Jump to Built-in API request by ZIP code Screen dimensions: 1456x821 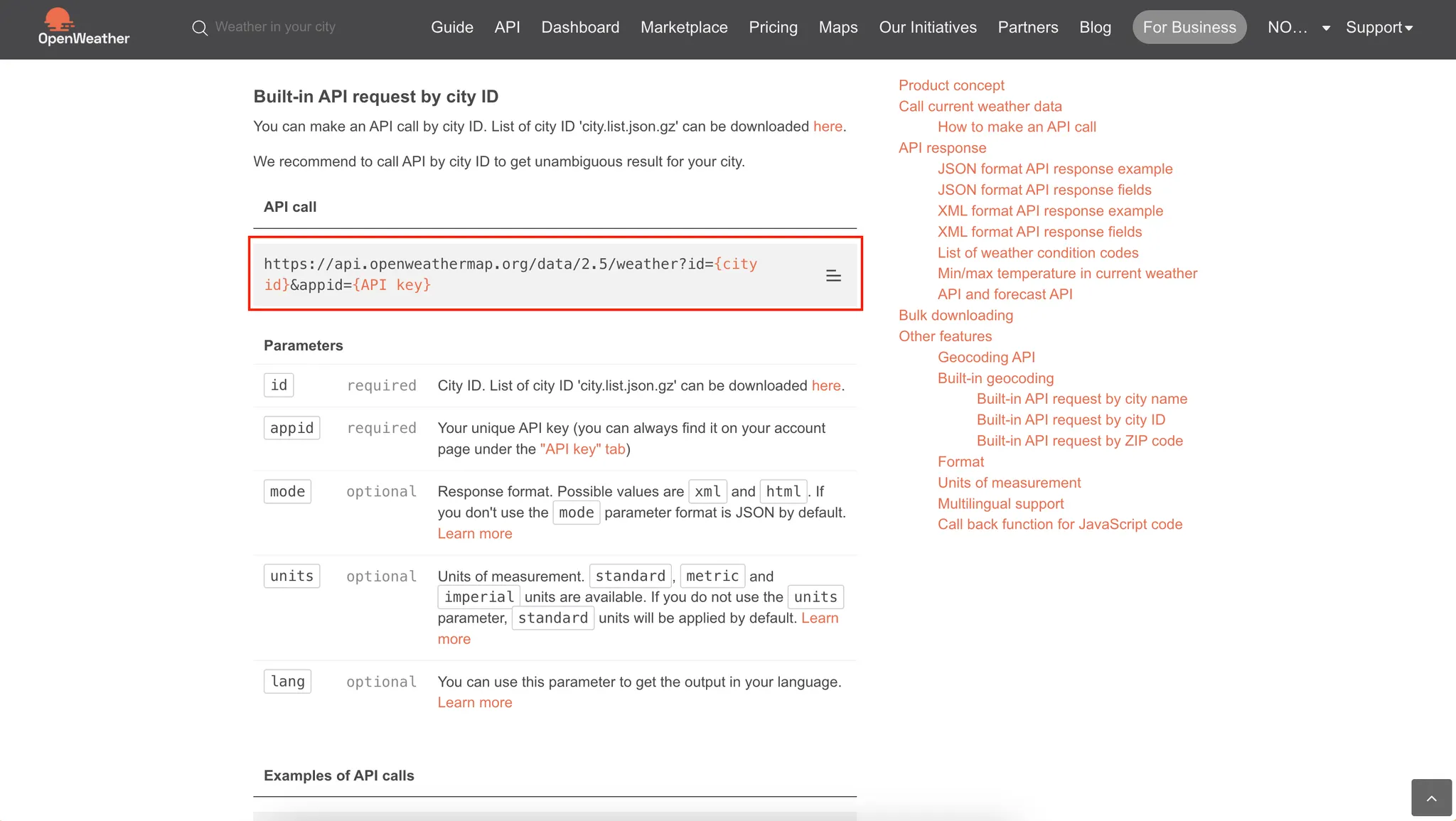tap(1079, 441)
